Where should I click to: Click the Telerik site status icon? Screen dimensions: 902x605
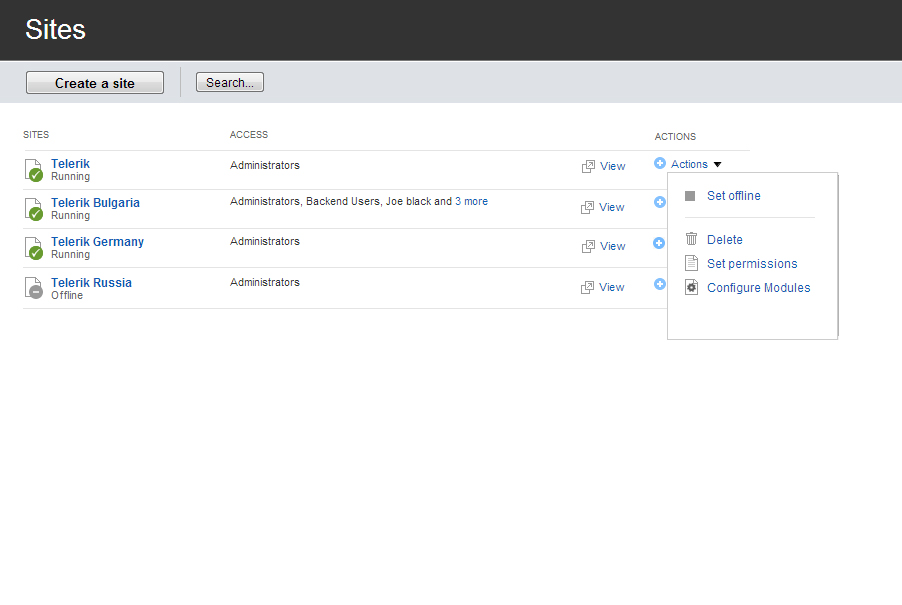tap(34, 170)
